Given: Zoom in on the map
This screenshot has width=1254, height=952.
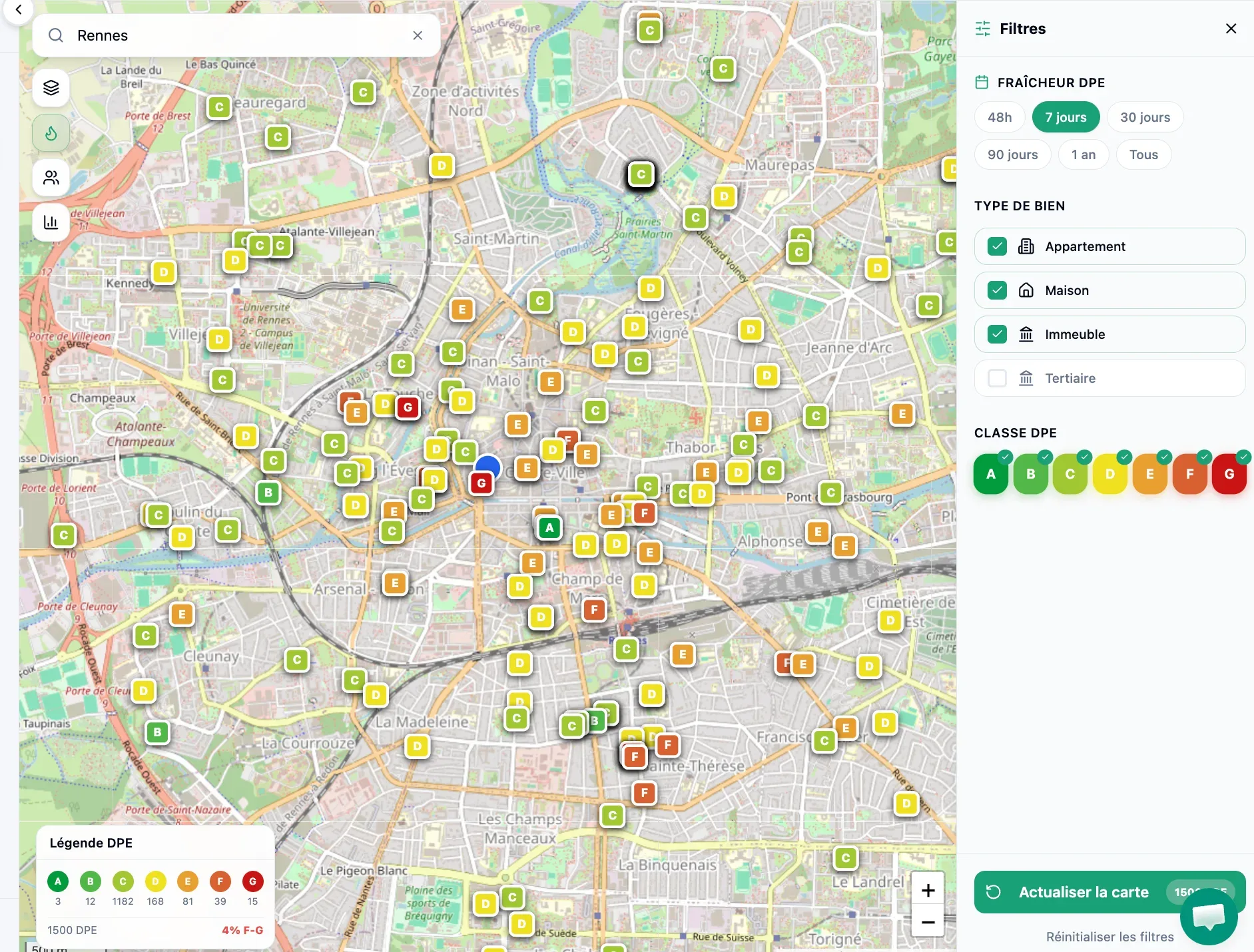Looking at the screenshot, I should point(928,890).
